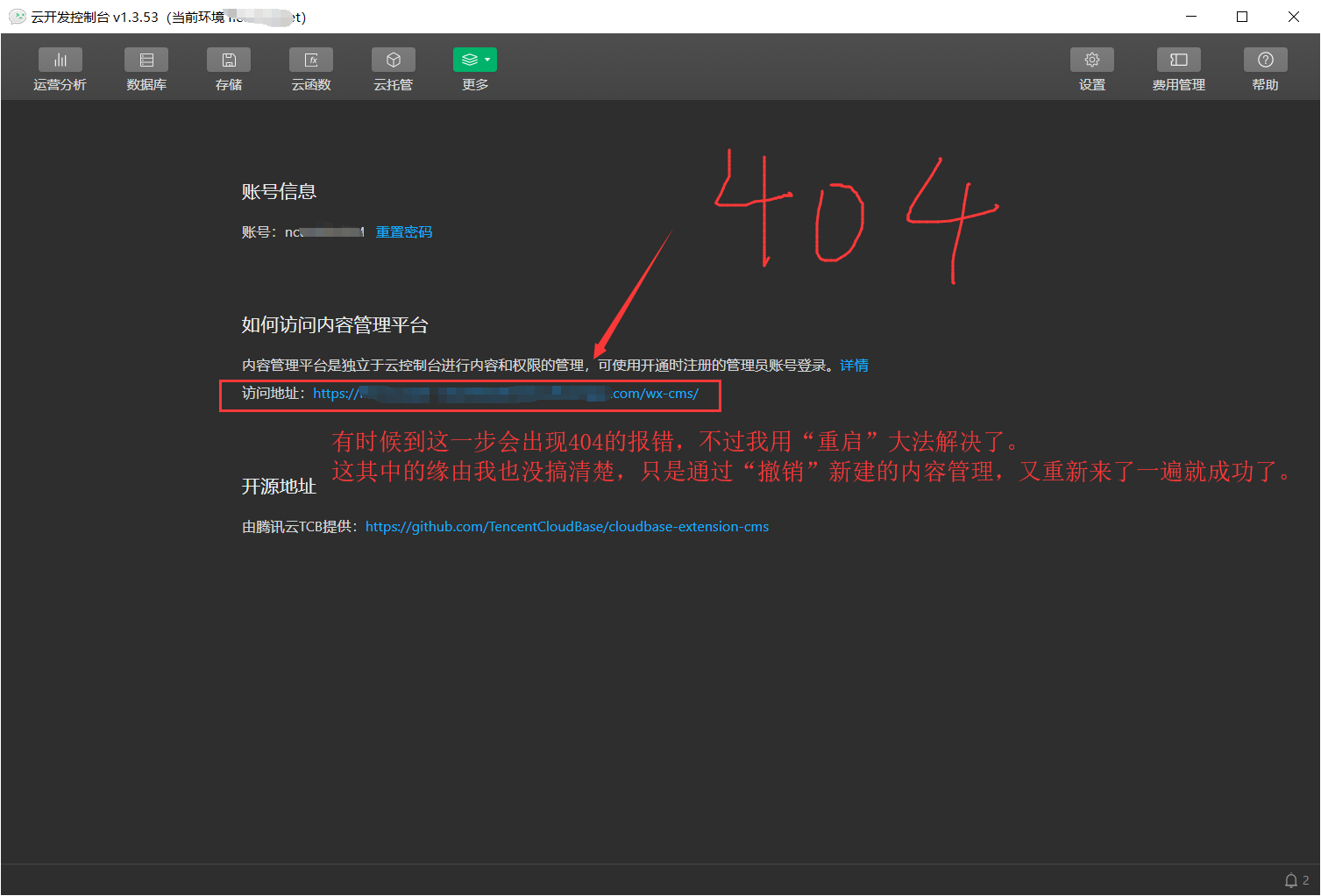The width and height of the screenshot is (1321, 896).
Task: Click the 重置密码 reset password link
Action: [404, 232]
